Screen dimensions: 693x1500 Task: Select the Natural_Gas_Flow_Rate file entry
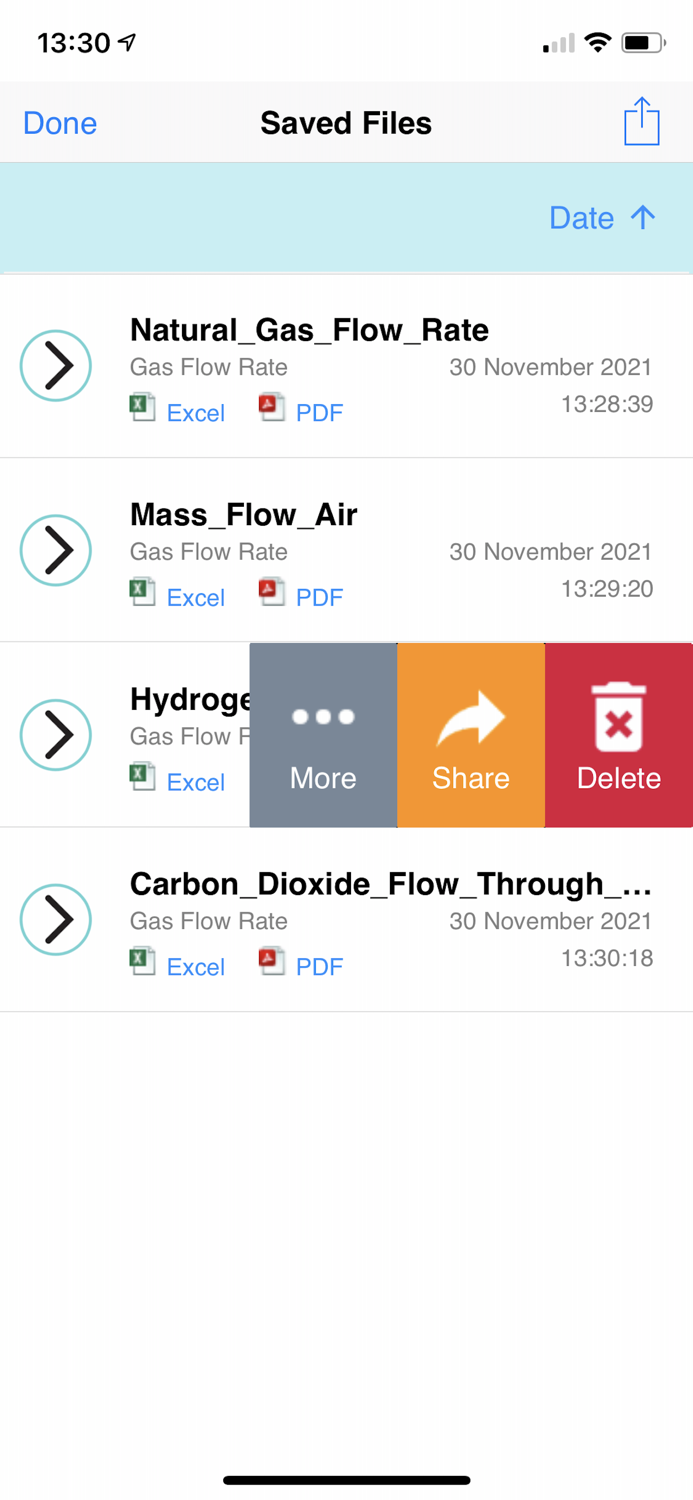(309, 330)
